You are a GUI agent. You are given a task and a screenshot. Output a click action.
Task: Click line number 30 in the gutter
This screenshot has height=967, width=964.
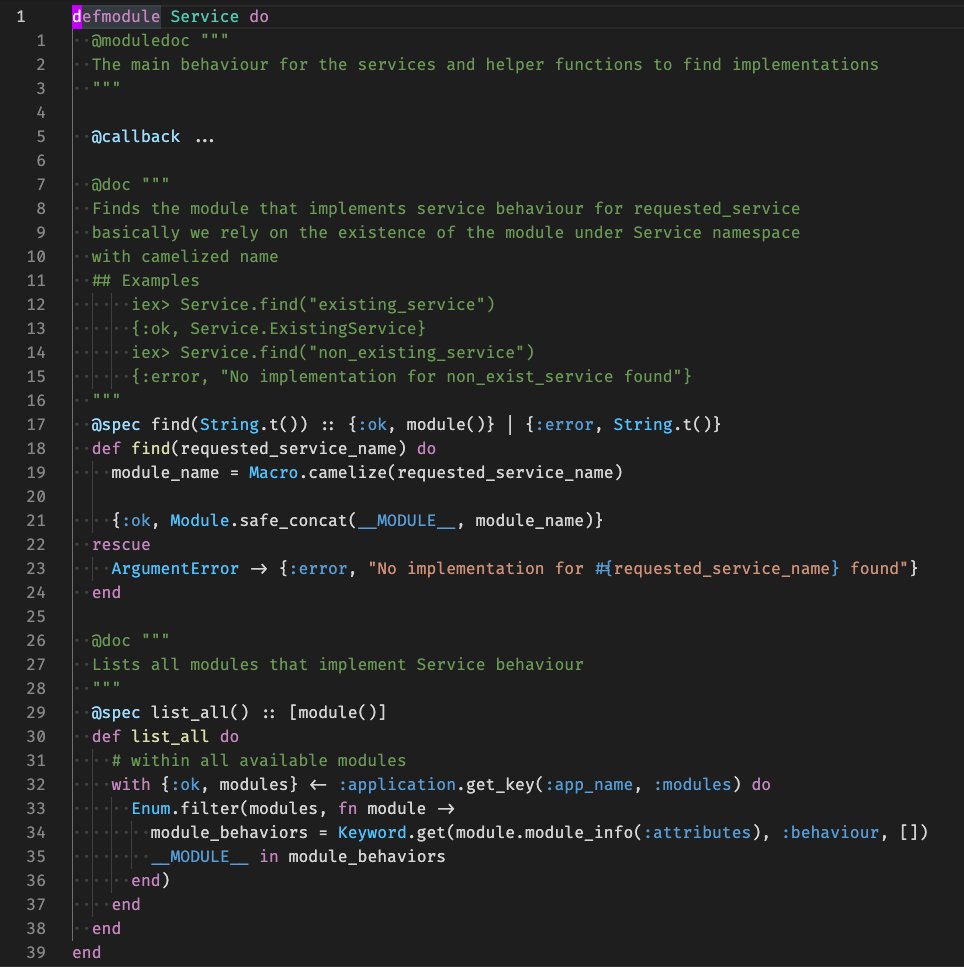(x=36, y=737)
